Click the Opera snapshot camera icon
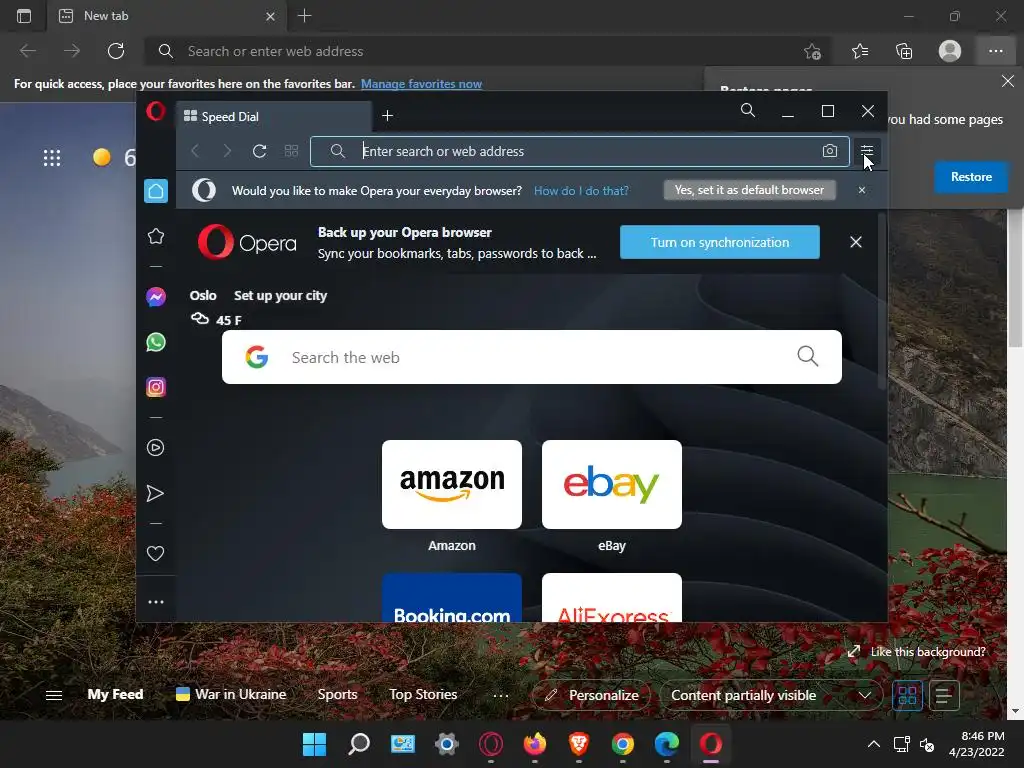1024x768 pixels. pos(829,151)
